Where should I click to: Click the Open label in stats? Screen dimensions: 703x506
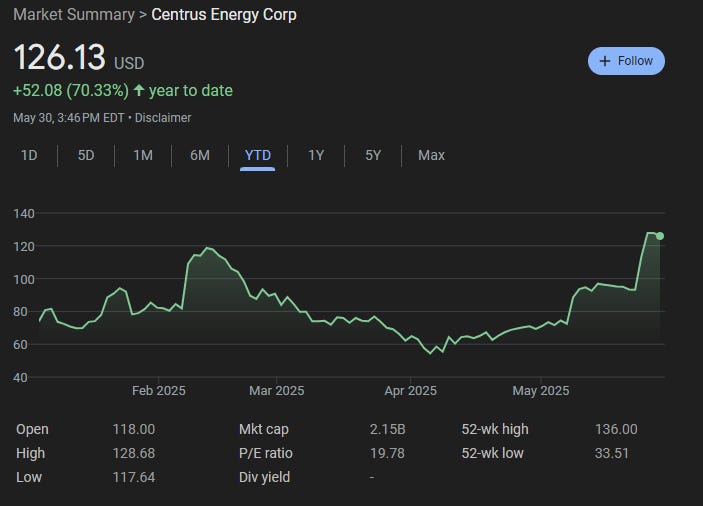(32, 429)
